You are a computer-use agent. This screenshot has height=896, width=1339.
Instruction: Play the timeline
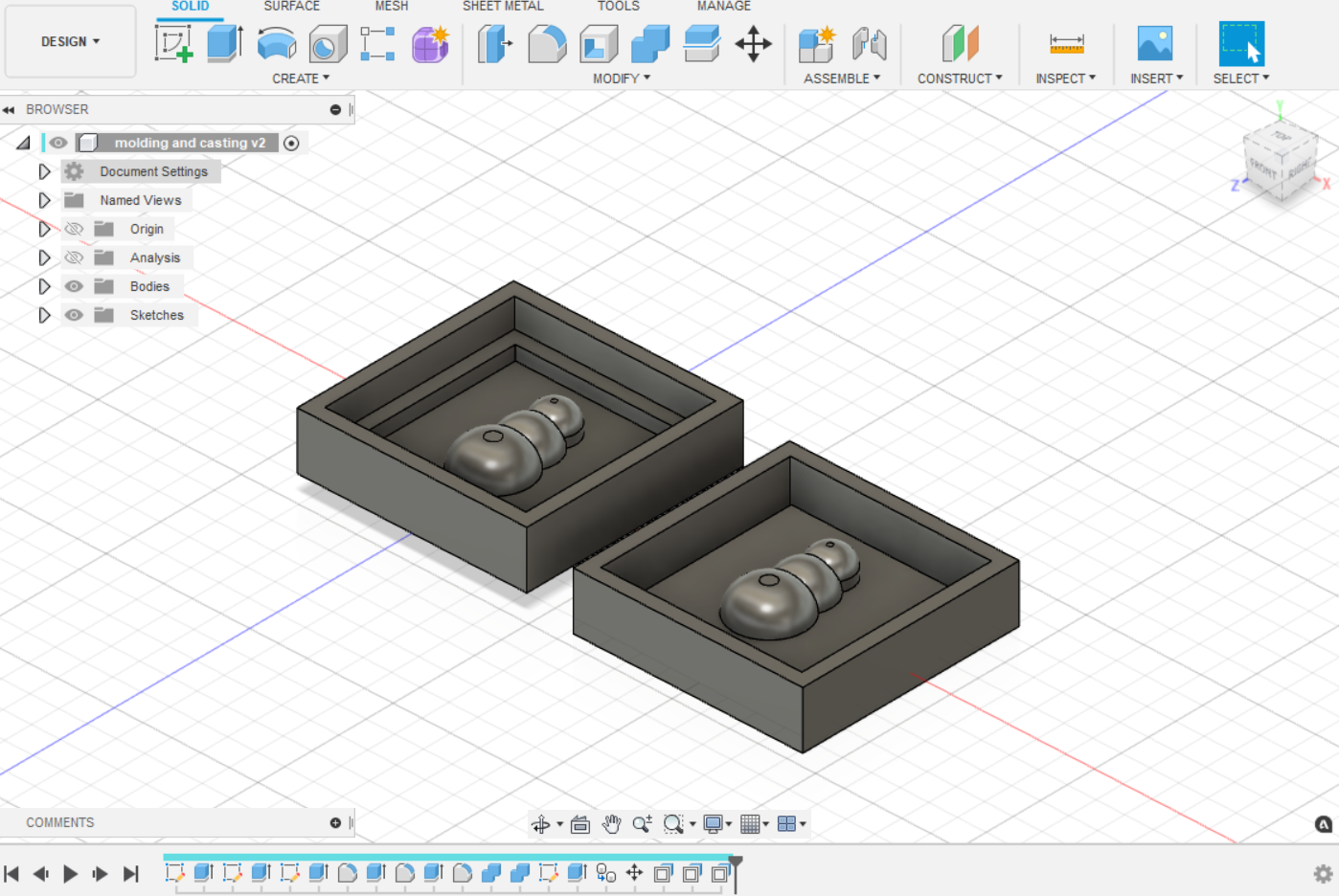(70, 874)
